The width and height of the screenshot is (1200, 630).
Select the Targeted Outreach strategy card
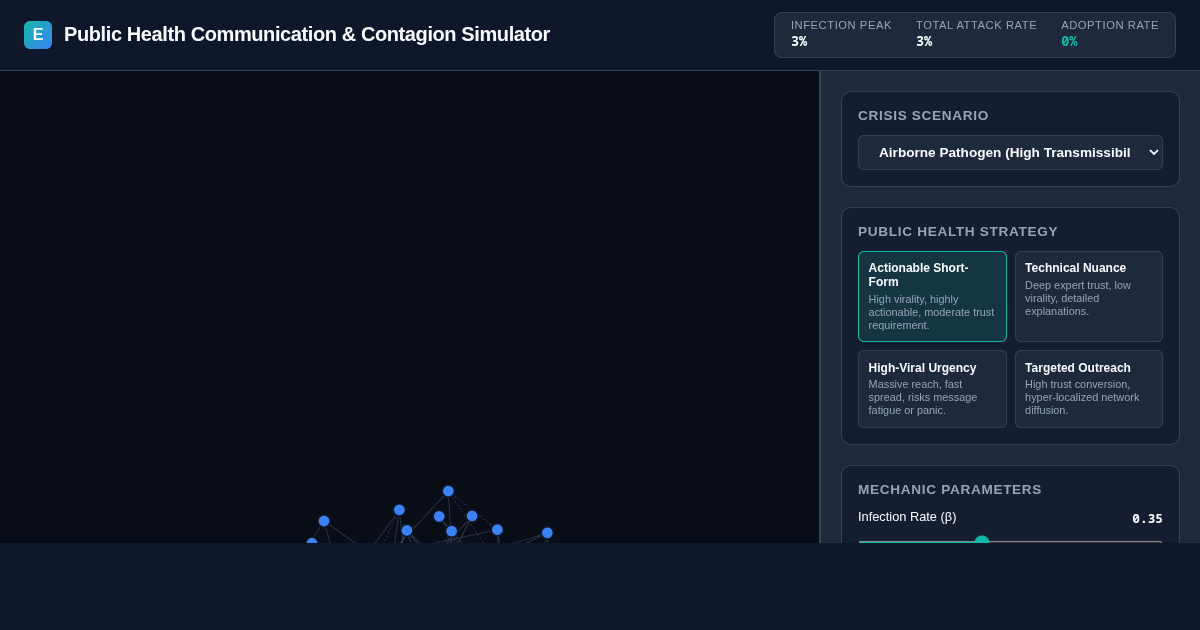pos(1089,389)
